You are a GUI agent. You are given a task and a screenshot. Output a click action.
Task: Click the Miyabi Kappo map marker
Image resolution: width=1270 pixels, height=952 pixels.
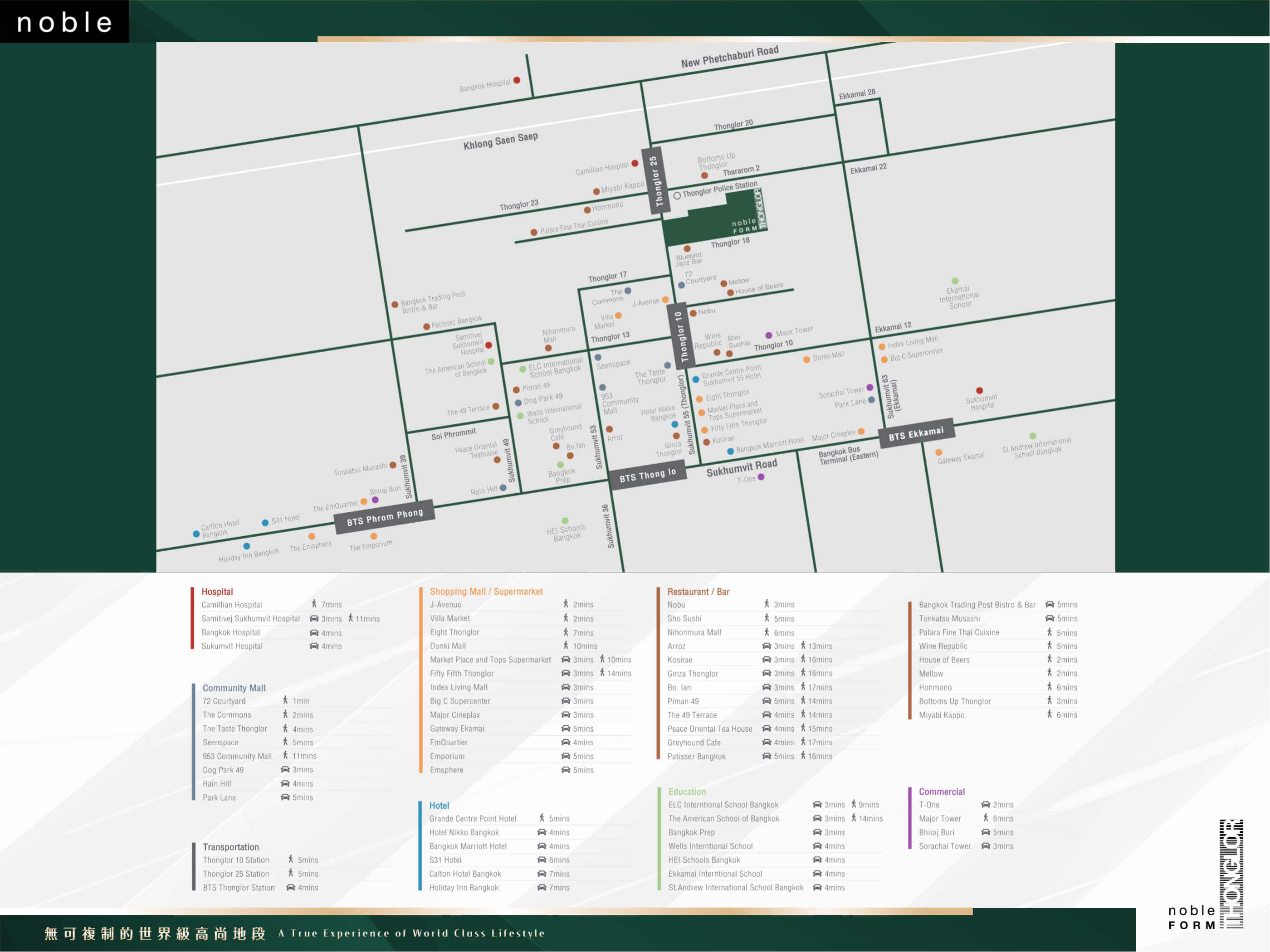596,192
